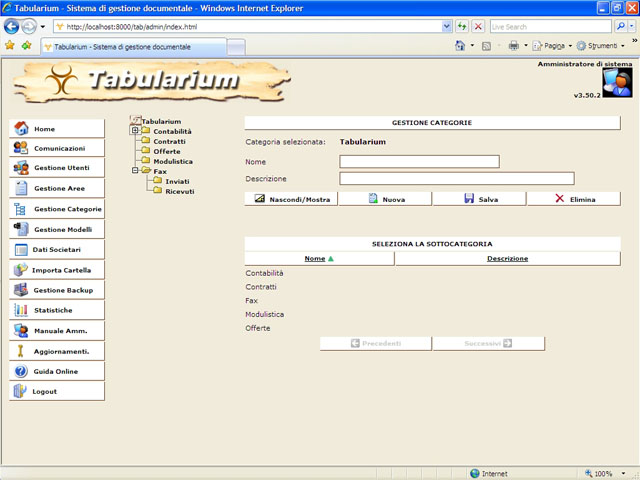Screen dimensions: 640x480
Task: Click the Elimina button
Action: (x=574, y=199)
